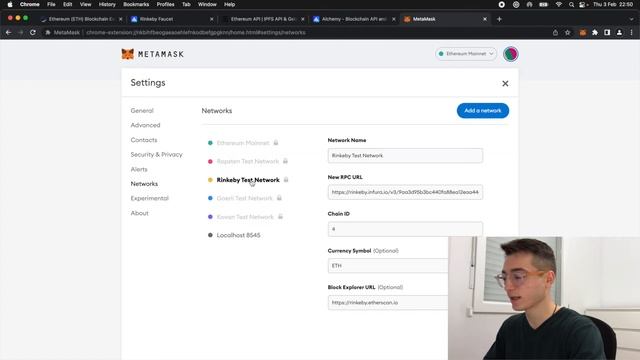Open Contacts settings section
Screen dimensions: 640x360
coord(144,140)
